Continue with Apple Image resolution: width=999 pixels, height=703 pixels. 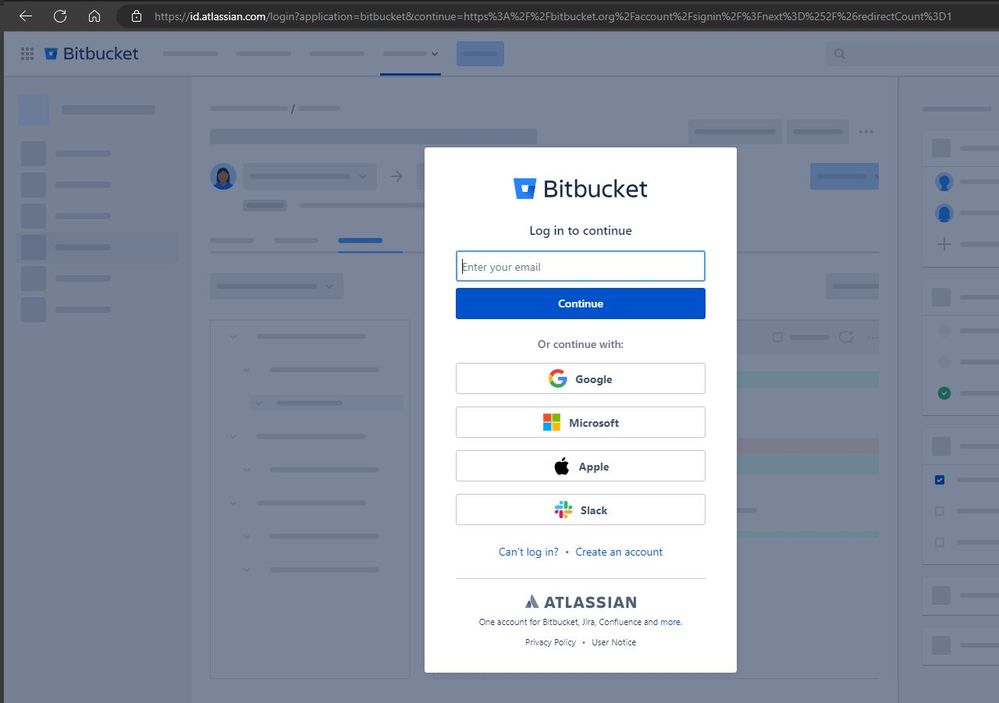click(x=580, y=467)
